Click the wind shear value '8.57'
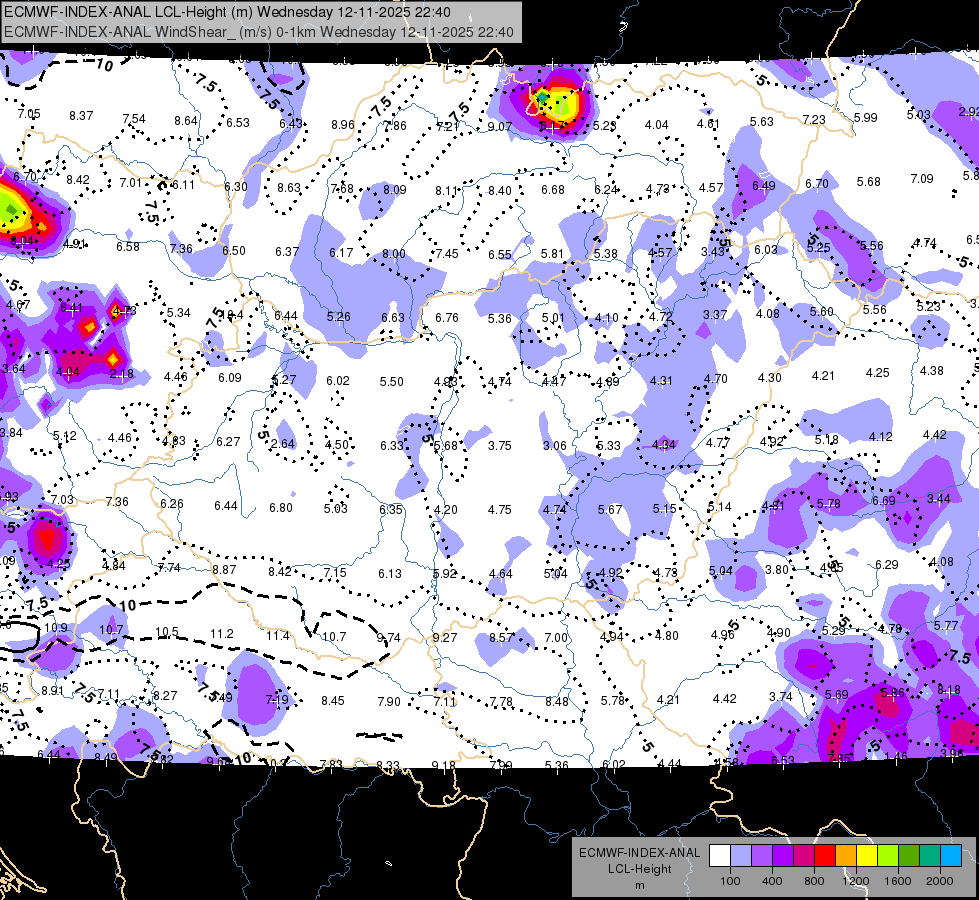979x900 pixels. click(501, 638)
